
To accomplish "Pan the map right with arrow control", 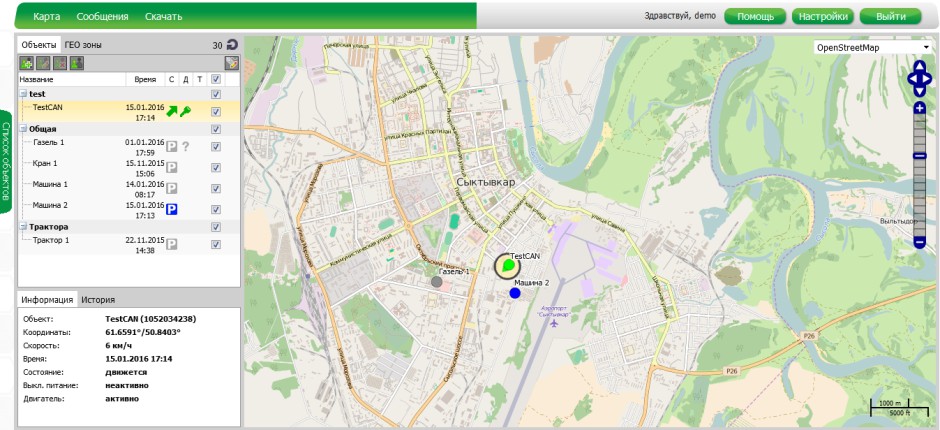I will coord(927,79).
